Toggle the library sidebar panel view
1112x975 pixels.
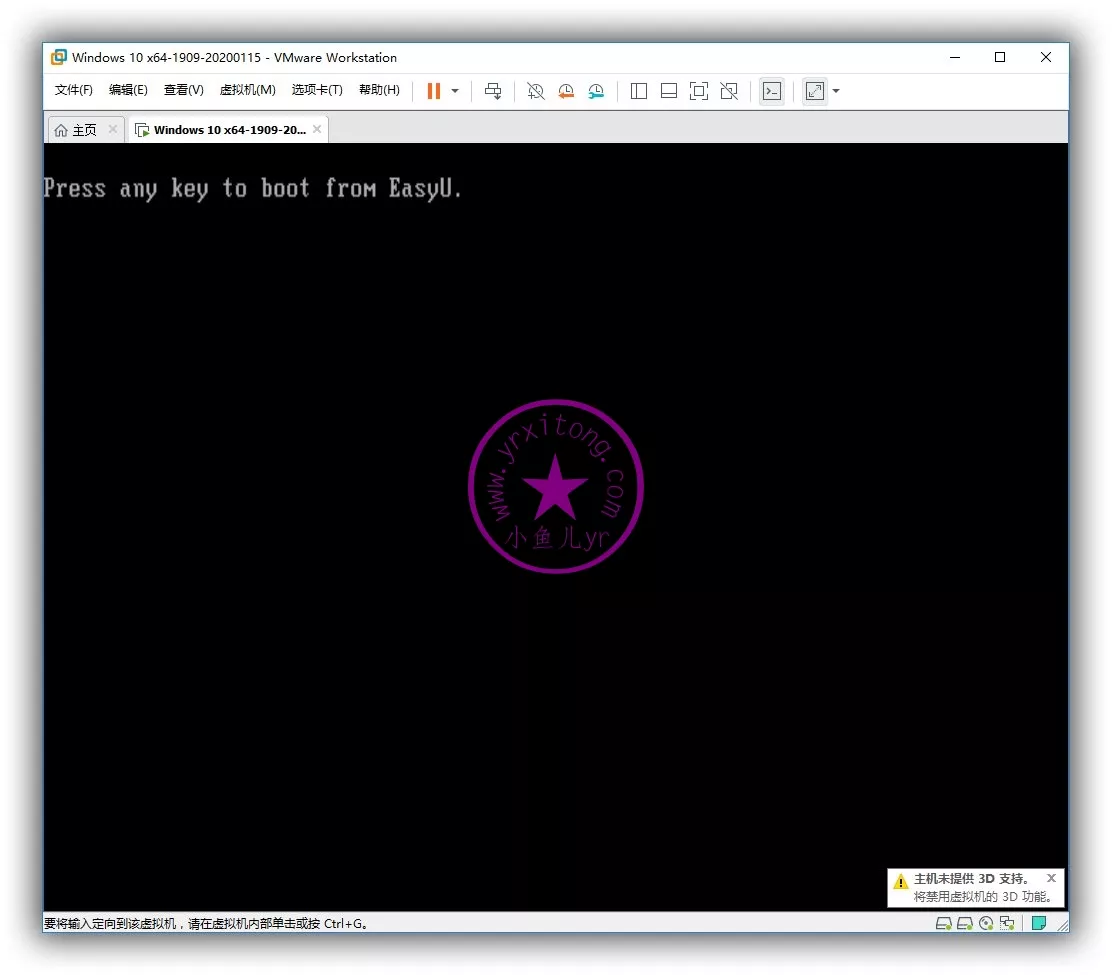pos(639,91)
